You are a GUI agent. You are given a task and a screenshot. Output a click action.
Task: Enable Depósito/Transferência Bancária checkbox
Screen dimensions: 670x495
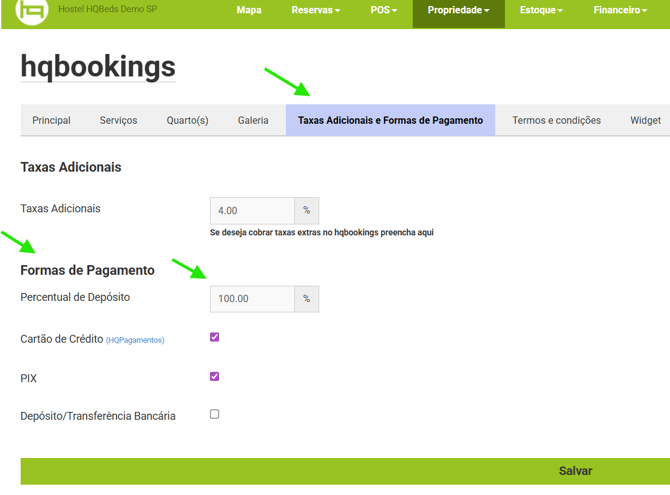tap(214, 414)
